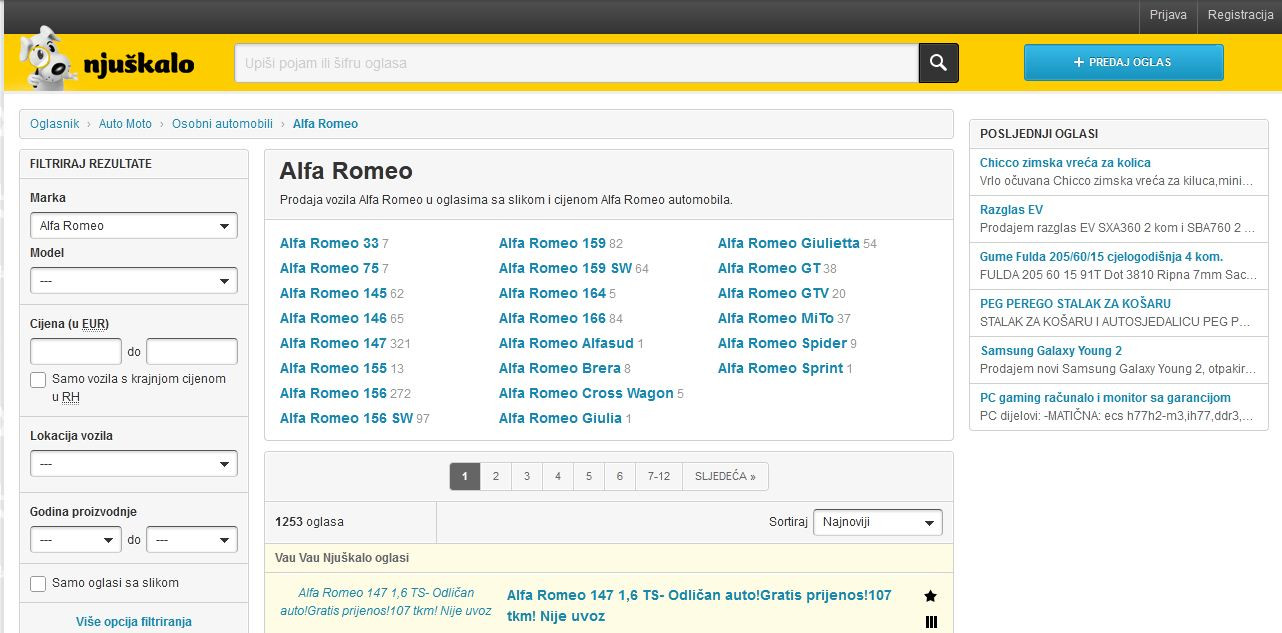Viewport: 1282px width, 633px height.
Task: Open the Alfa Romeo 156 model link
Action: point(333,393)
